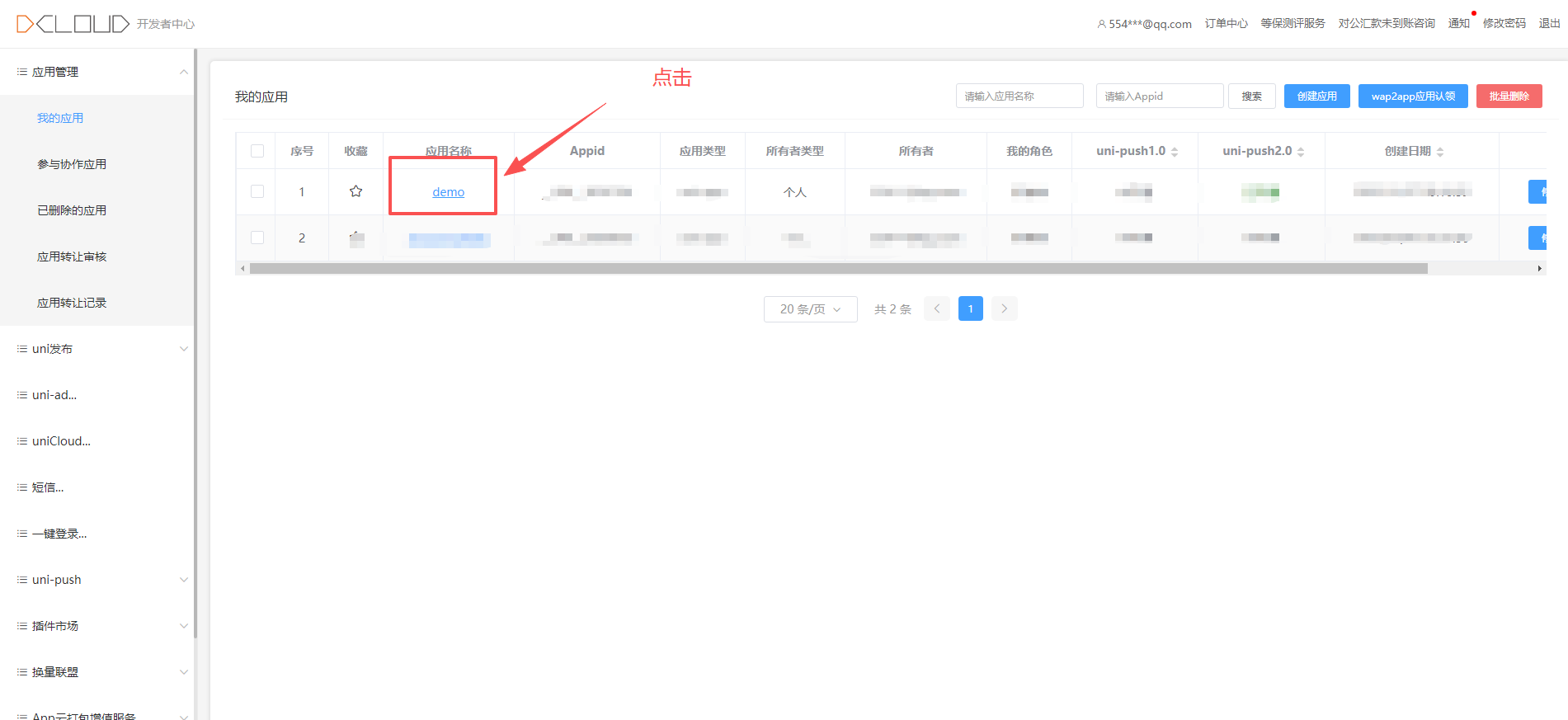Star the demo app as favorite

[x=356, y=191]
